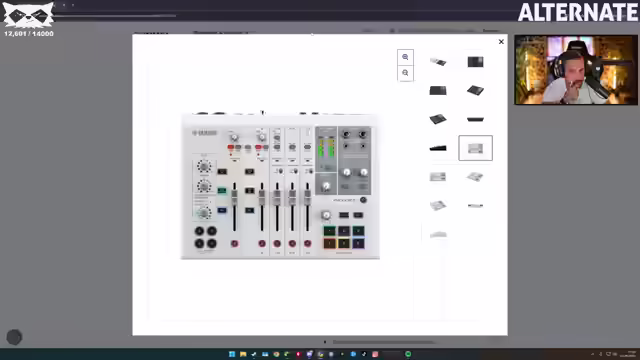Click the round dark icon at bottom left
The height and width of the screenshot is (360, 640).
14,337
